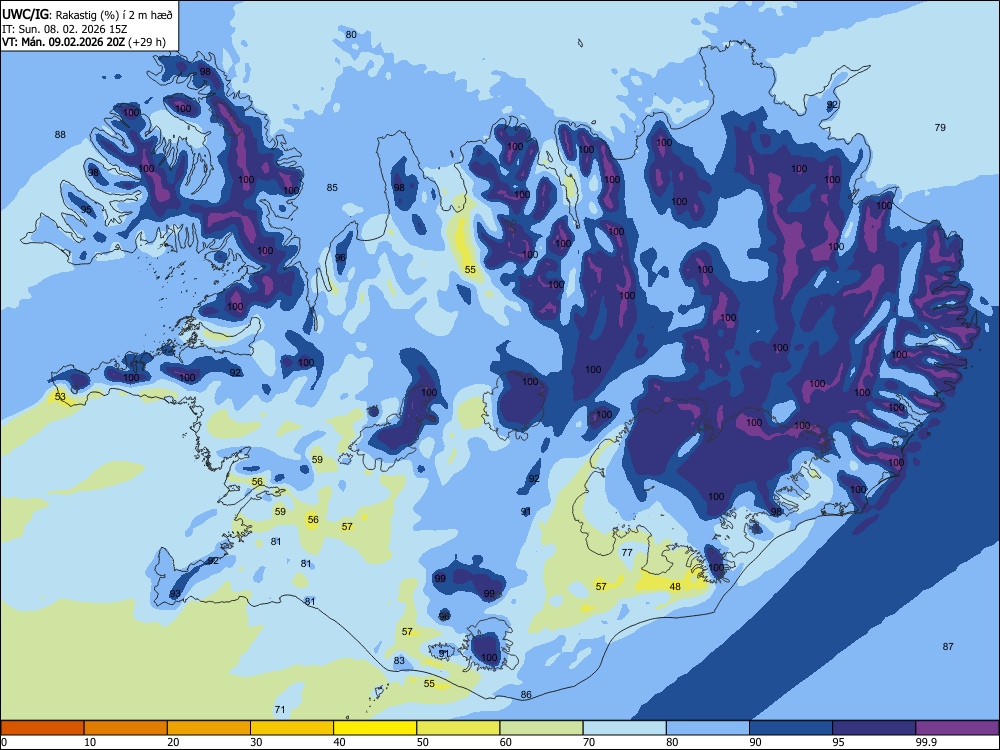
Task: Choose the yellow-green 60–70 legend swatch
Action: [x=541, y=728]
